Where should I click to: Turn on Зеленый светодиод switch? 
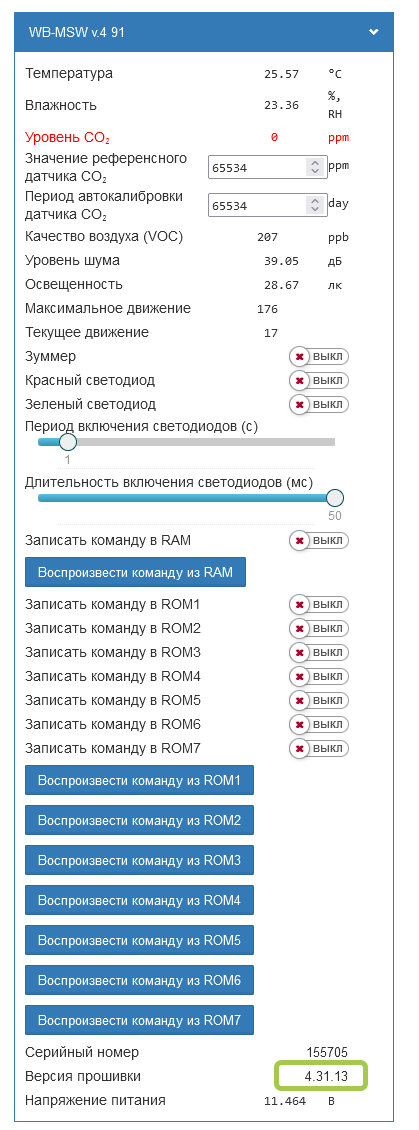(319, 404)
